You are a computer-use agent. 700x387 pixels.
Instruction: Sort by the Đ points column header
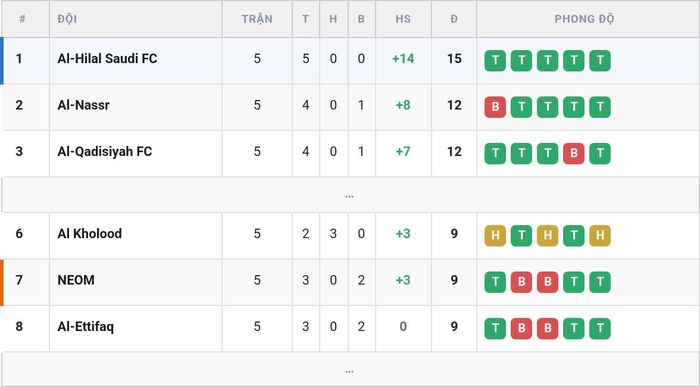click(x=454, y=19)
